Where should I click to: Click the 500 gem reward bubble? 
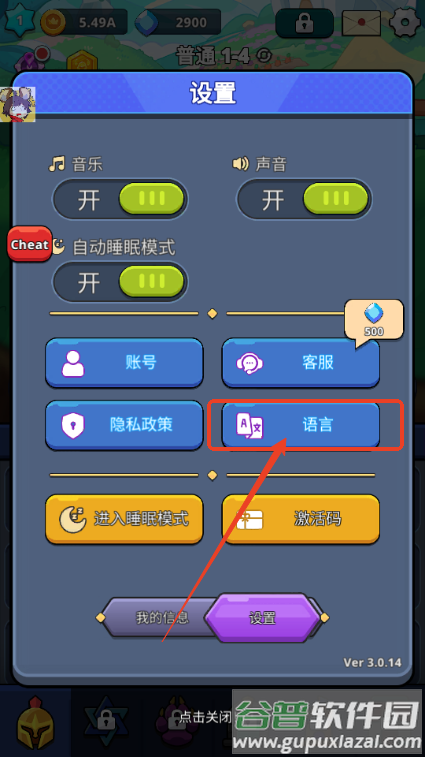coord(374,321)
